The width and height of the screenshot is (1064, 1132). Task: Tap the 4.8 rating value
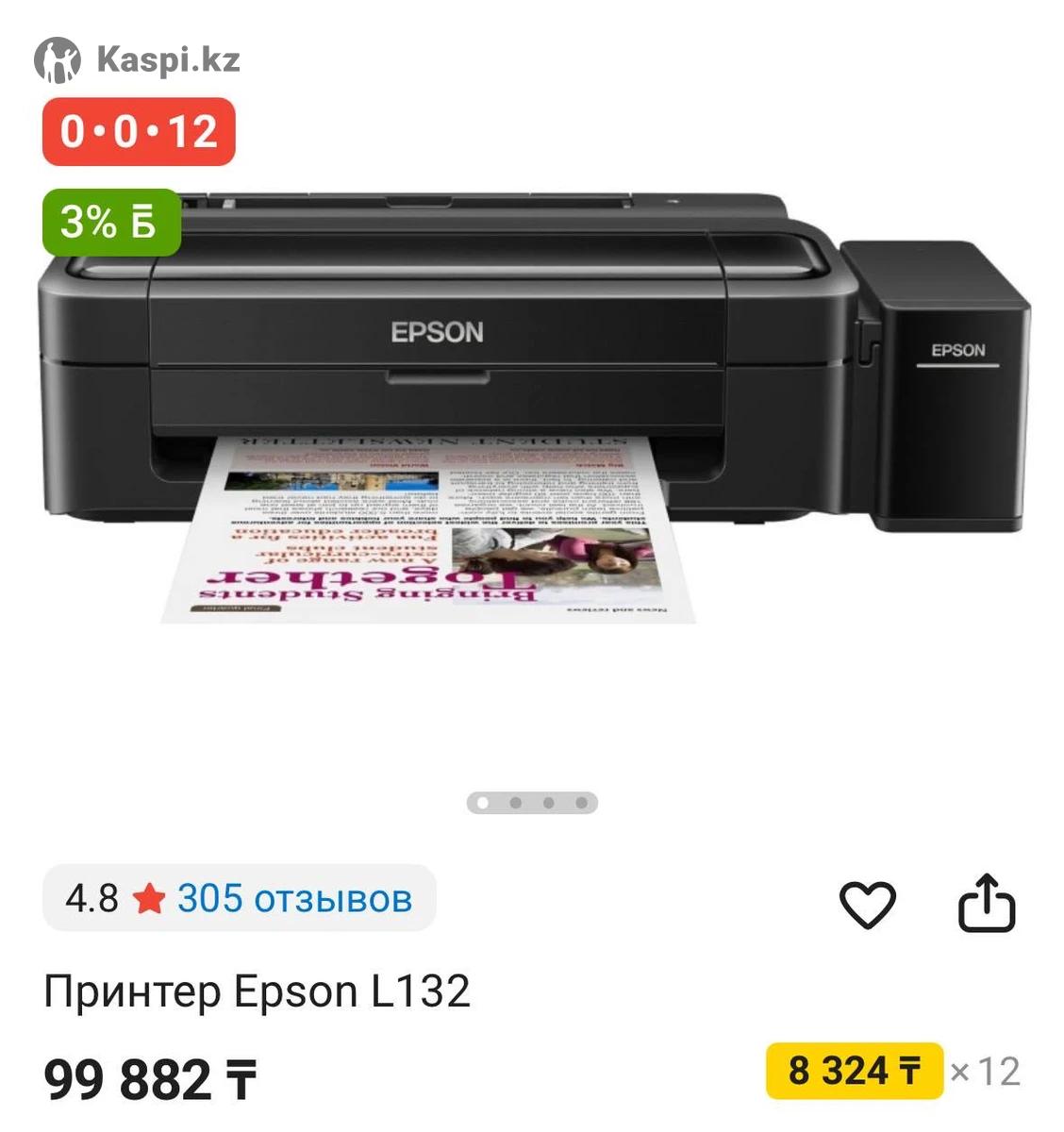[91, 899]
